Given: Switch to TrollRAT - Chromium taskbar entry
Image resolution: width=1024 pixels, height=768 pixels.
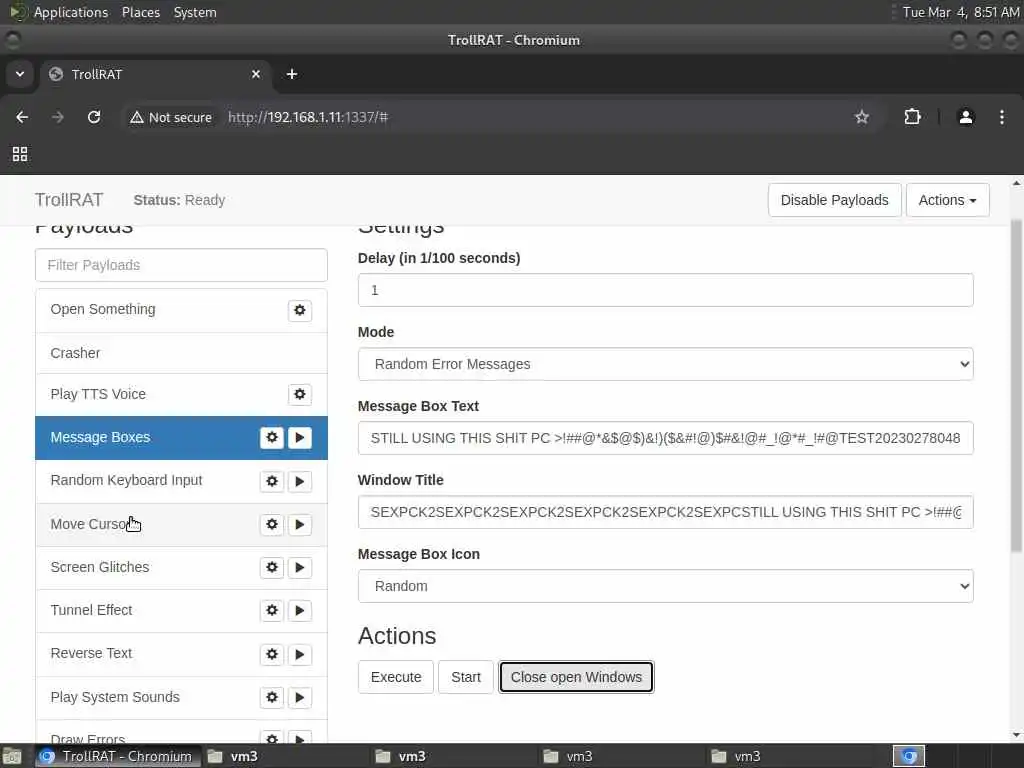Looking at the screenshot, I should (116, 756).
